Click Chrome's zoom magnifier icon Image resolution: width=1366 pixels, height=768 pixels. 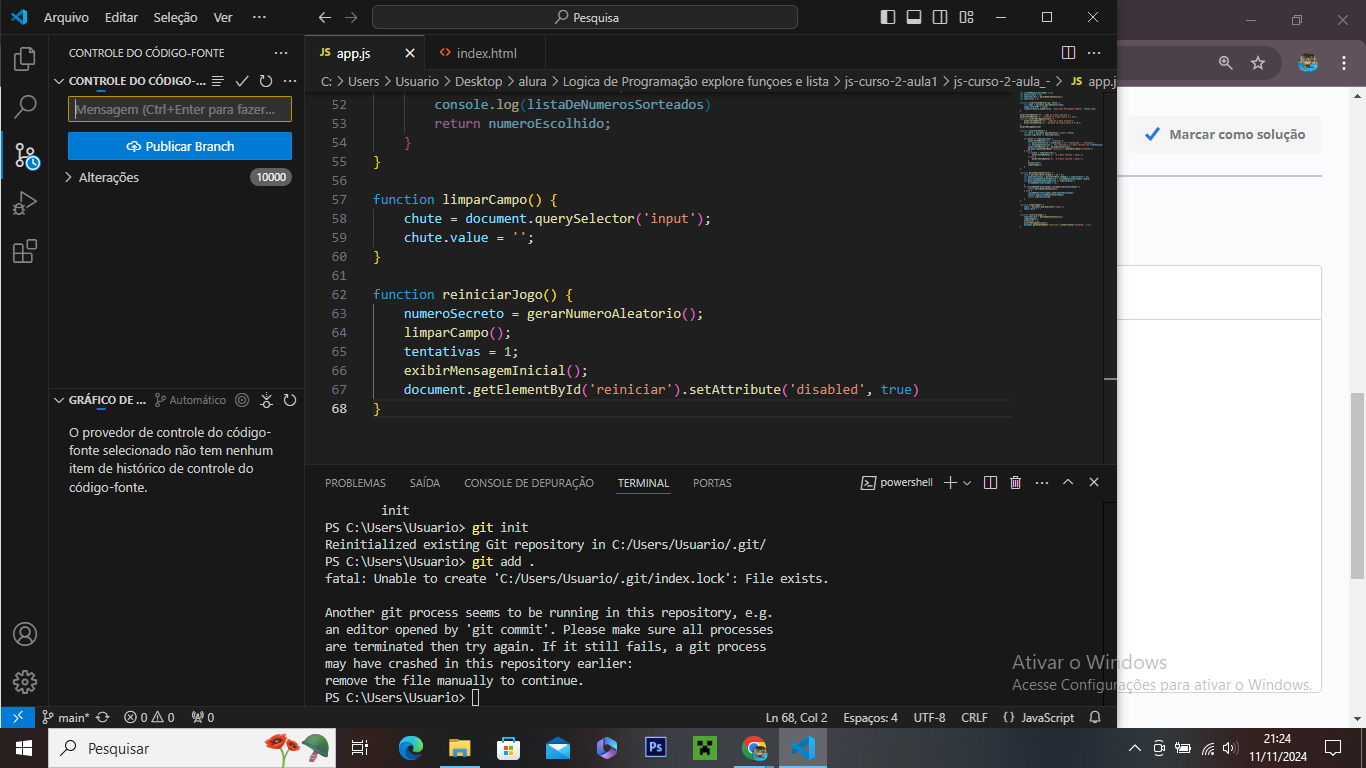tap(1226, 62)
